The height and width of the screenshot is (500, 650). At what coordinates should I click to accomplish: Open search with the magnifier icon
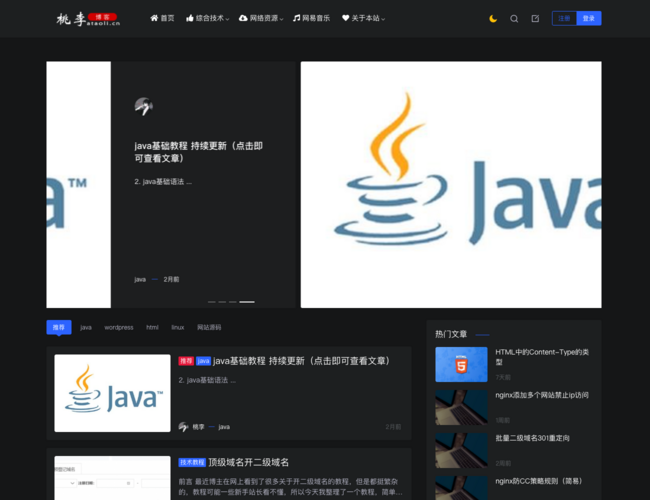(x=514, y=19)
